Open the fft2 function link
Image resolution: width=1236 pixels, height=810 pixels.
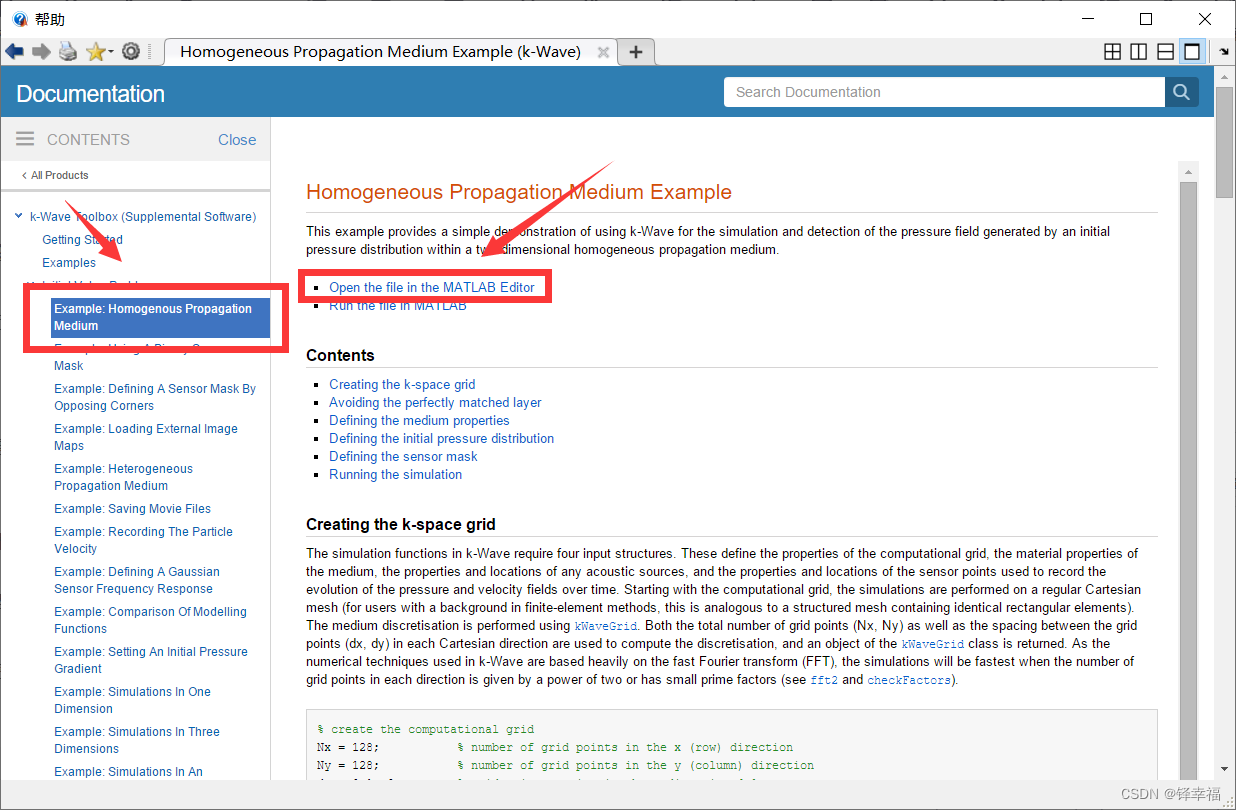823,680
